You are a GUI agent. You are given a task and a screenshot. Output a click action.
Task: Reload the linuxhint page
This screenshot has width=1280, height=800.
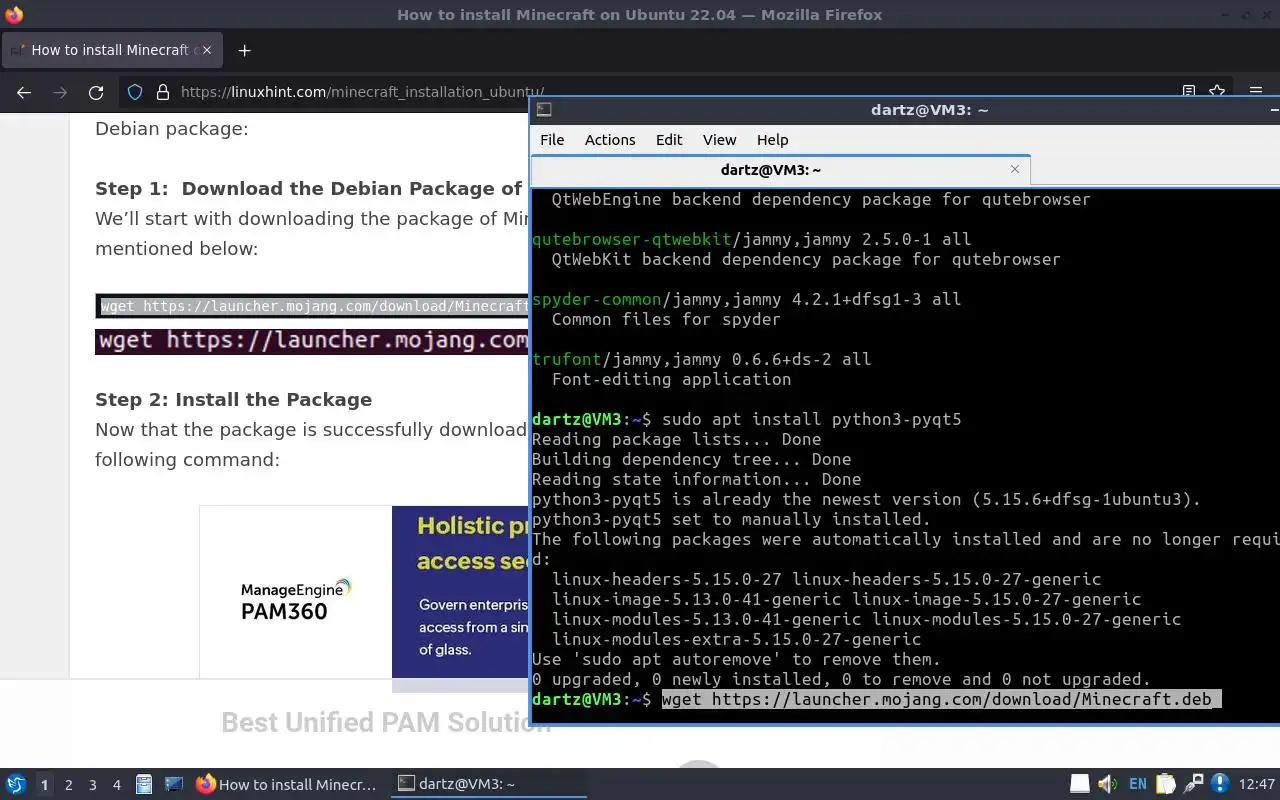pos(96,92)
